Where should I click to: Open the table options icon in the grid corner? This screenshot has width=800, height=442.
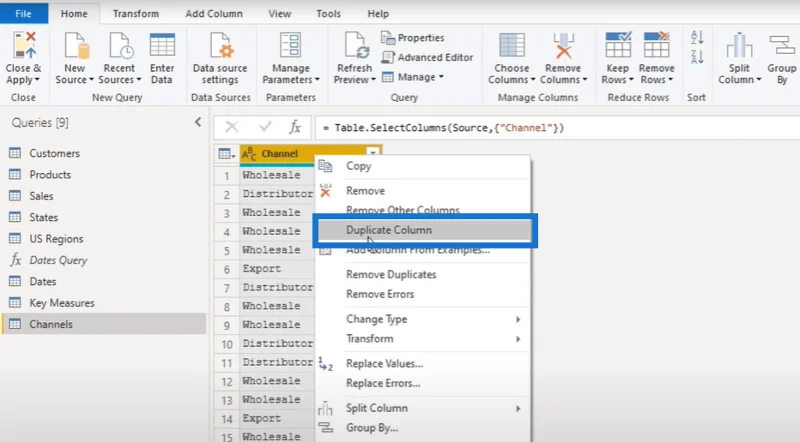[x=226, y=154]
